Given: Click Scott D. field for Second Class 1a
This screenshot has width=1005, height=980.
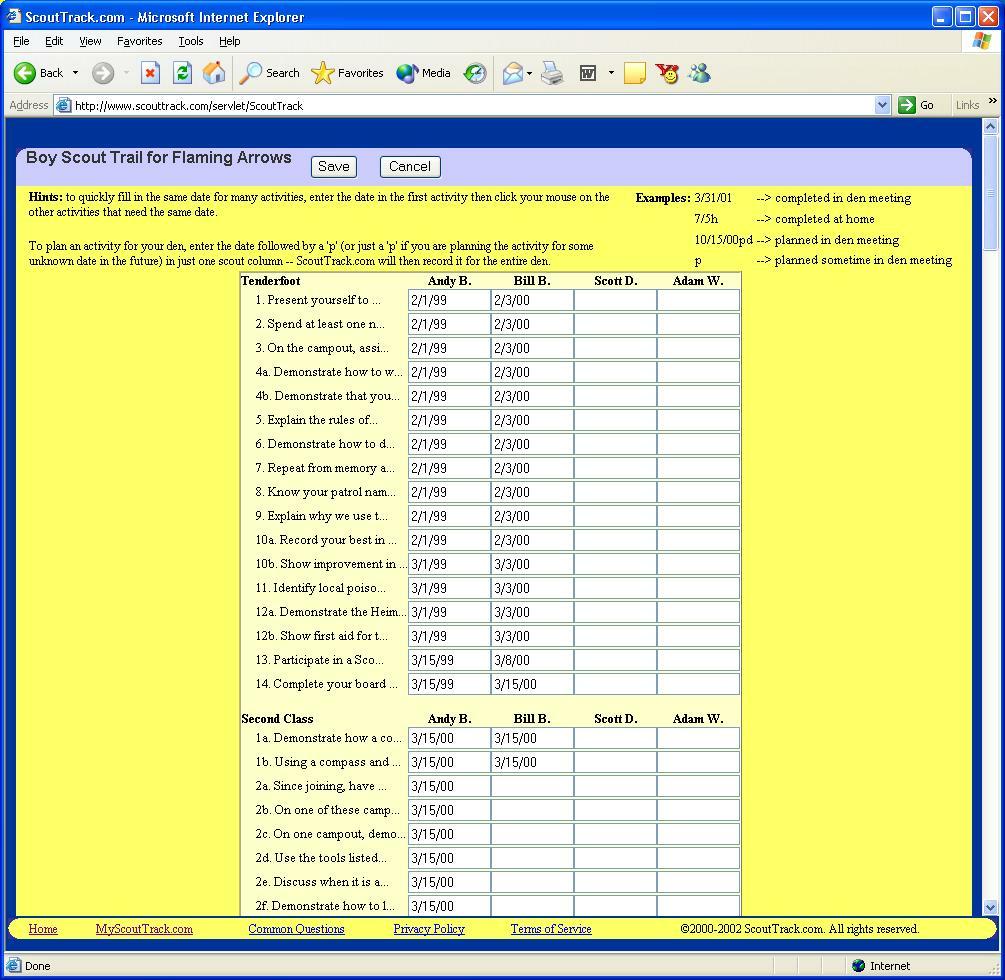Looking at the screenshot, I should click(x=615, y=738).
